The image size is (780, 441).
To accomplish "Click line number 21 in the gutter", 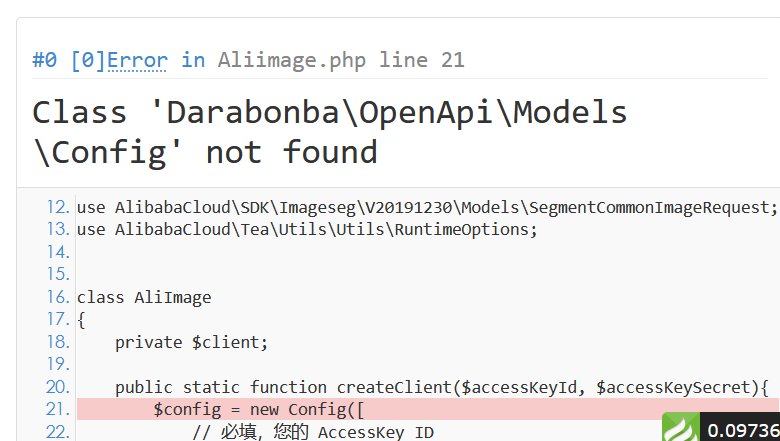I will (x=58, y=409).
